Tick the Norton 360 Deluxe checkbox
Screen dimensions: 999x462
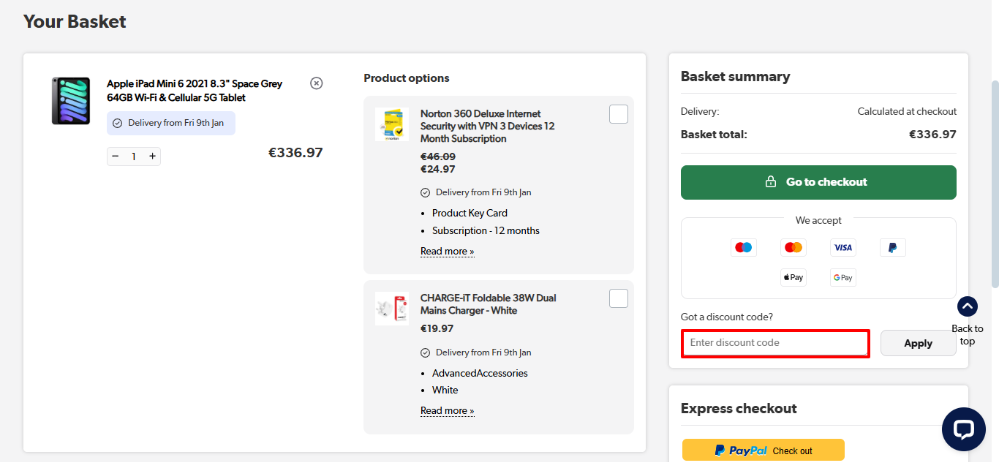618,115
